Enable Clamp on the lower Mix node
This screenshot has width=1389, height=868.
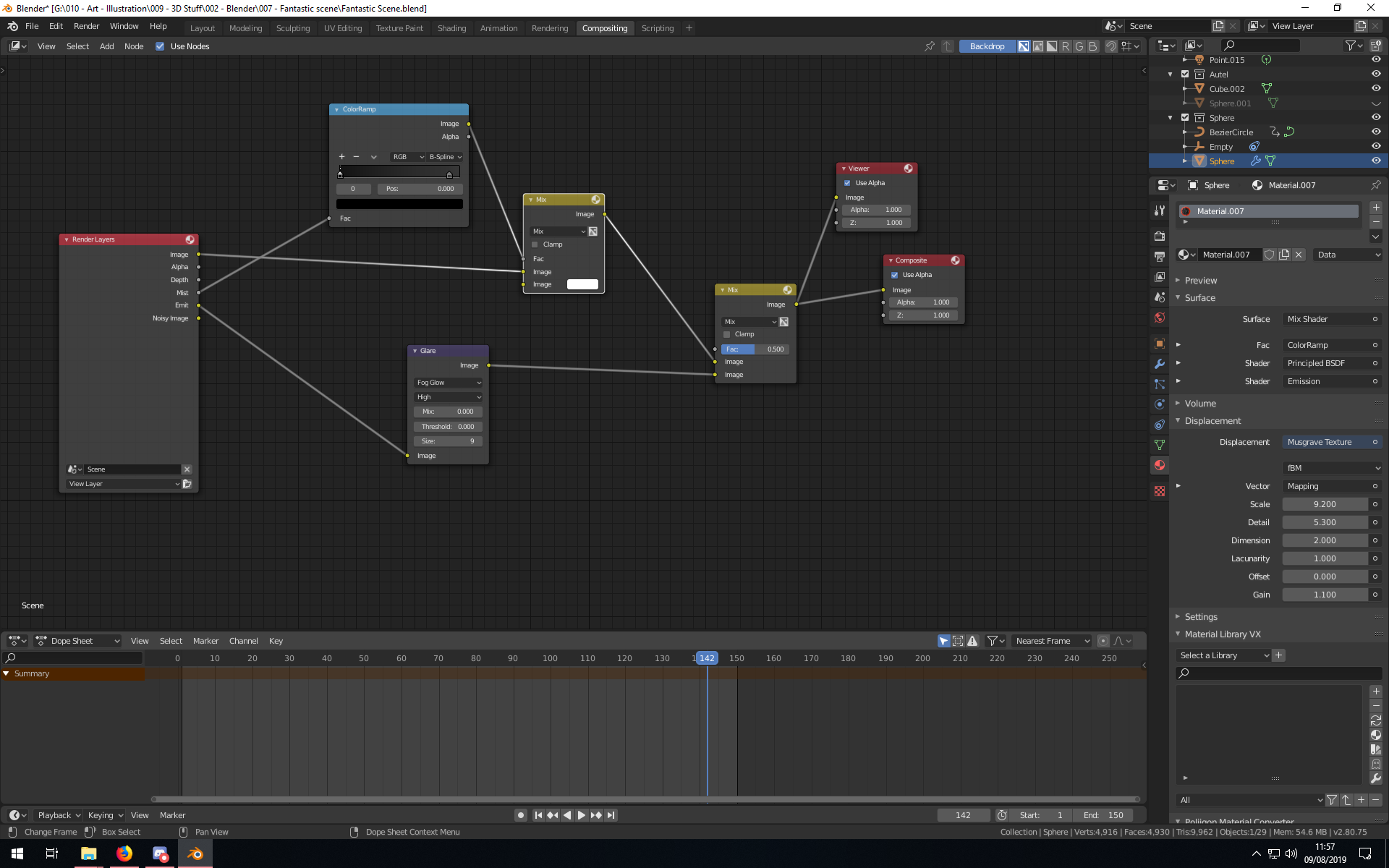[727, 334]
